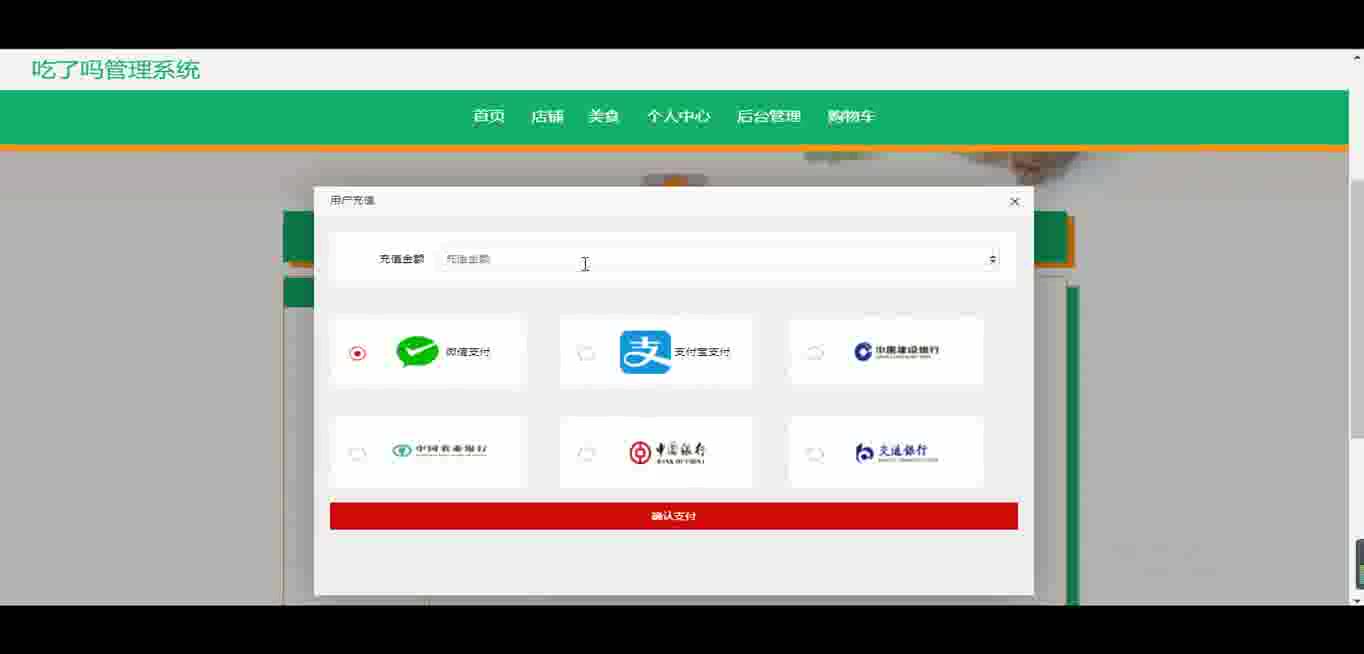Select the 支付宝支付 radio button

coord(586,353)
